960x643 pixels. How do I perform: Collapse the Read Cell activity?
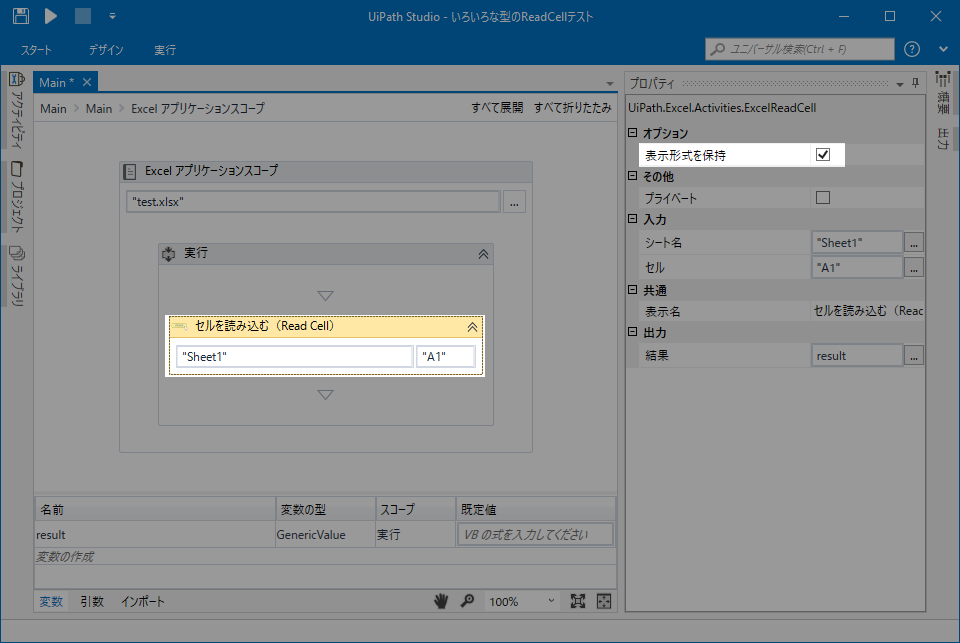tap(473, 326)
